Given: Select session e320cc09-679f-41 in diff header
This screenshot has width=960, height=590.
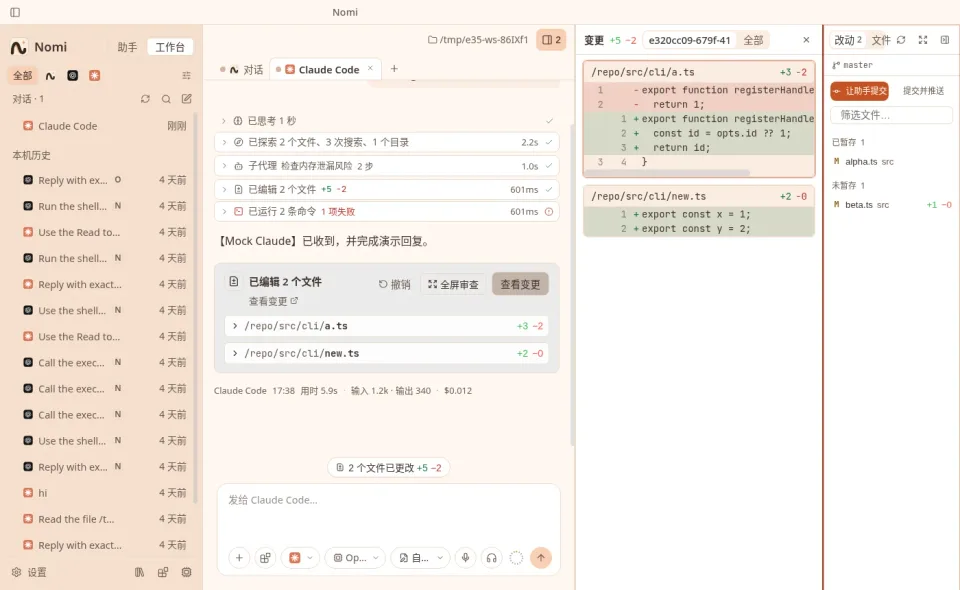Looking at the screenshot, I should (689, 40).
